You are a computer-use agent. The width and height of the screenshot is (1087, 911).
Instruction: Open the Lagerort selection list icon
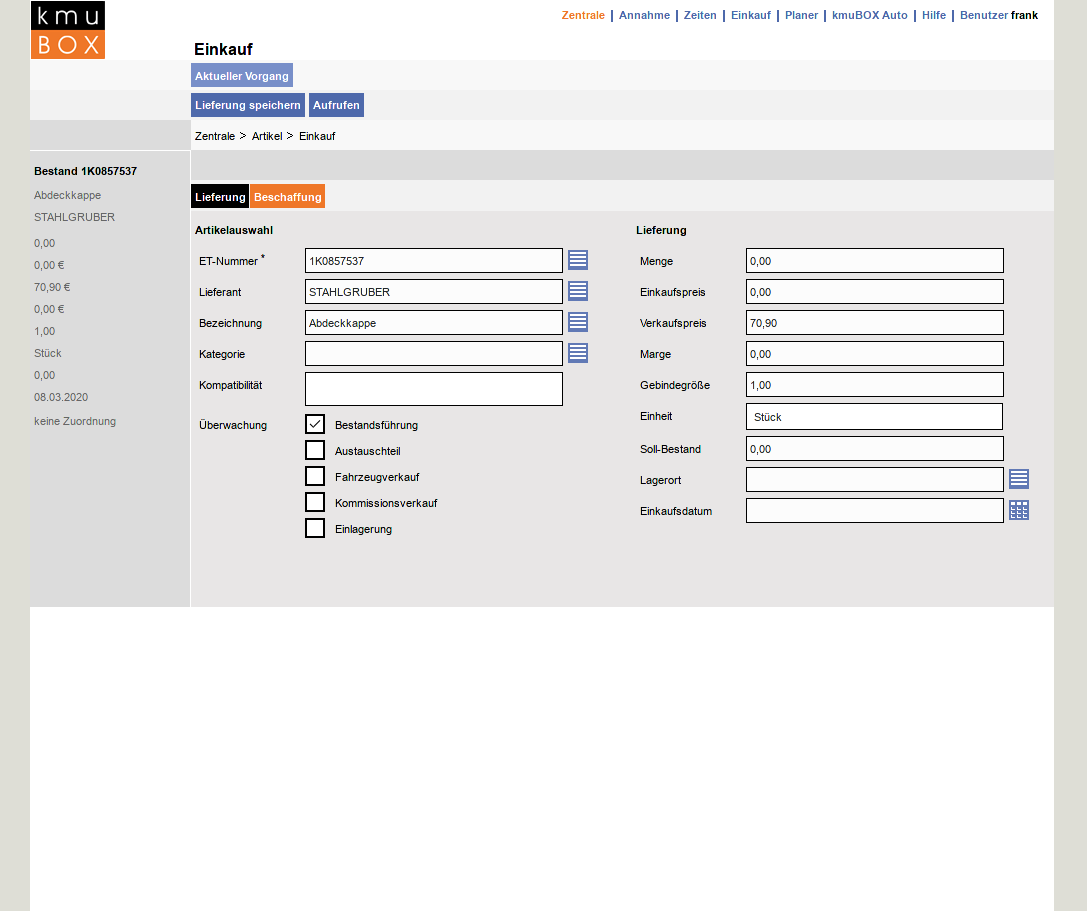(1019, 479)
